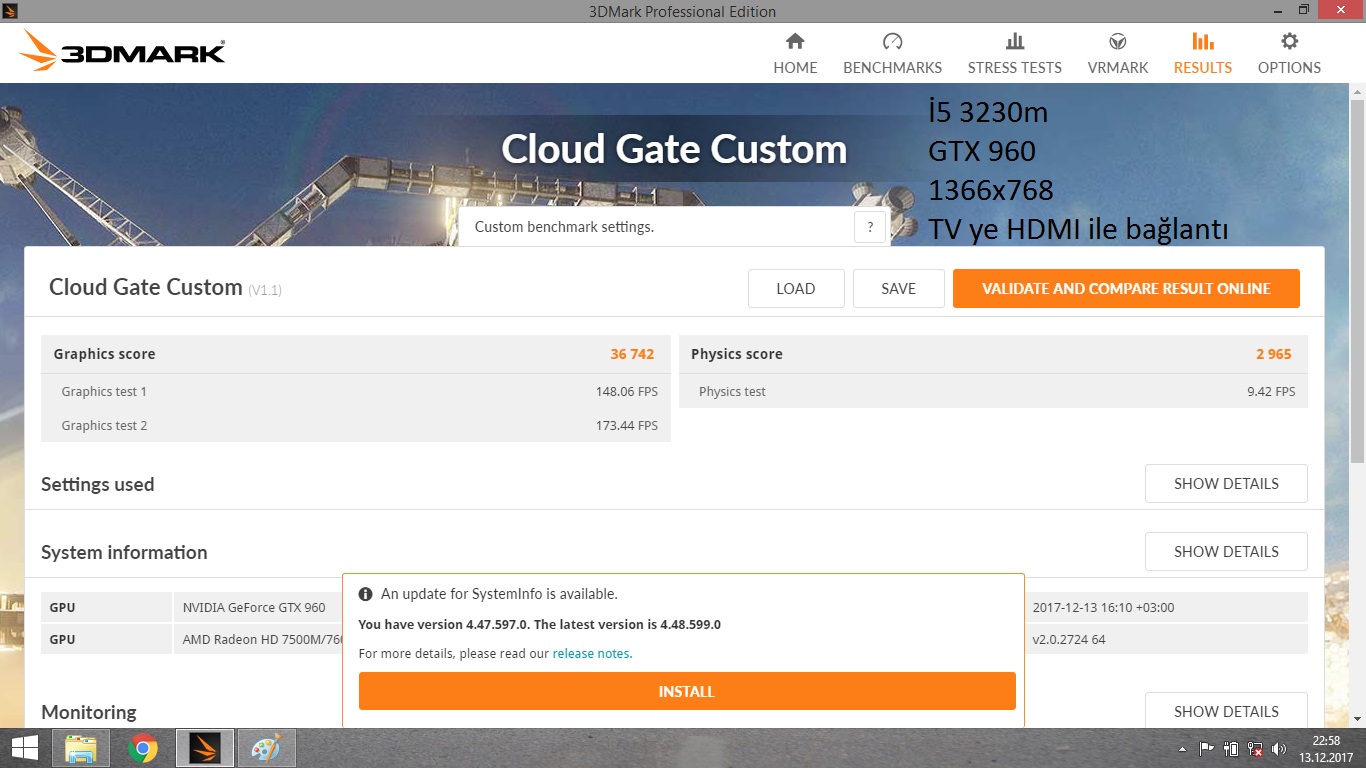Click the 2017-12-13 16:10 timestamp
The image size is (1366, 768).
point(1103,607)
